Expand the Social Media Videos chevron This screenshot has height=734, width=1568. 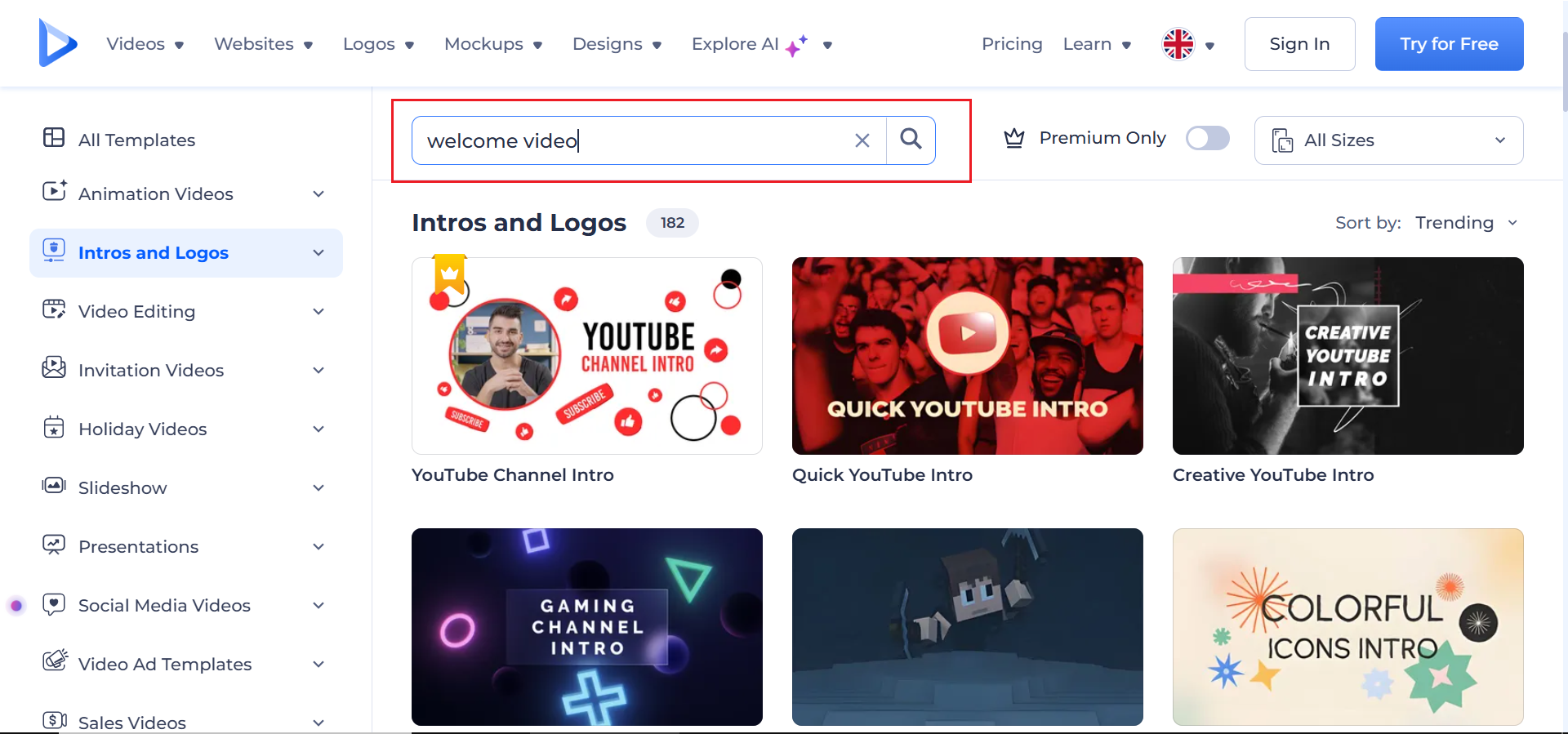[318, 606]
